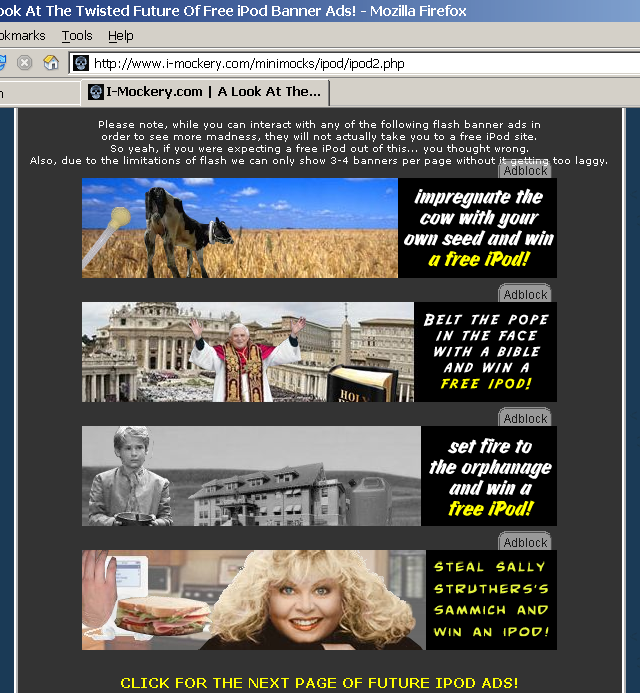Image resolution: width=640 pixels, height=693 pixels.
Task: Click the Holy Bible in pope banner
Action: (362, 384)
